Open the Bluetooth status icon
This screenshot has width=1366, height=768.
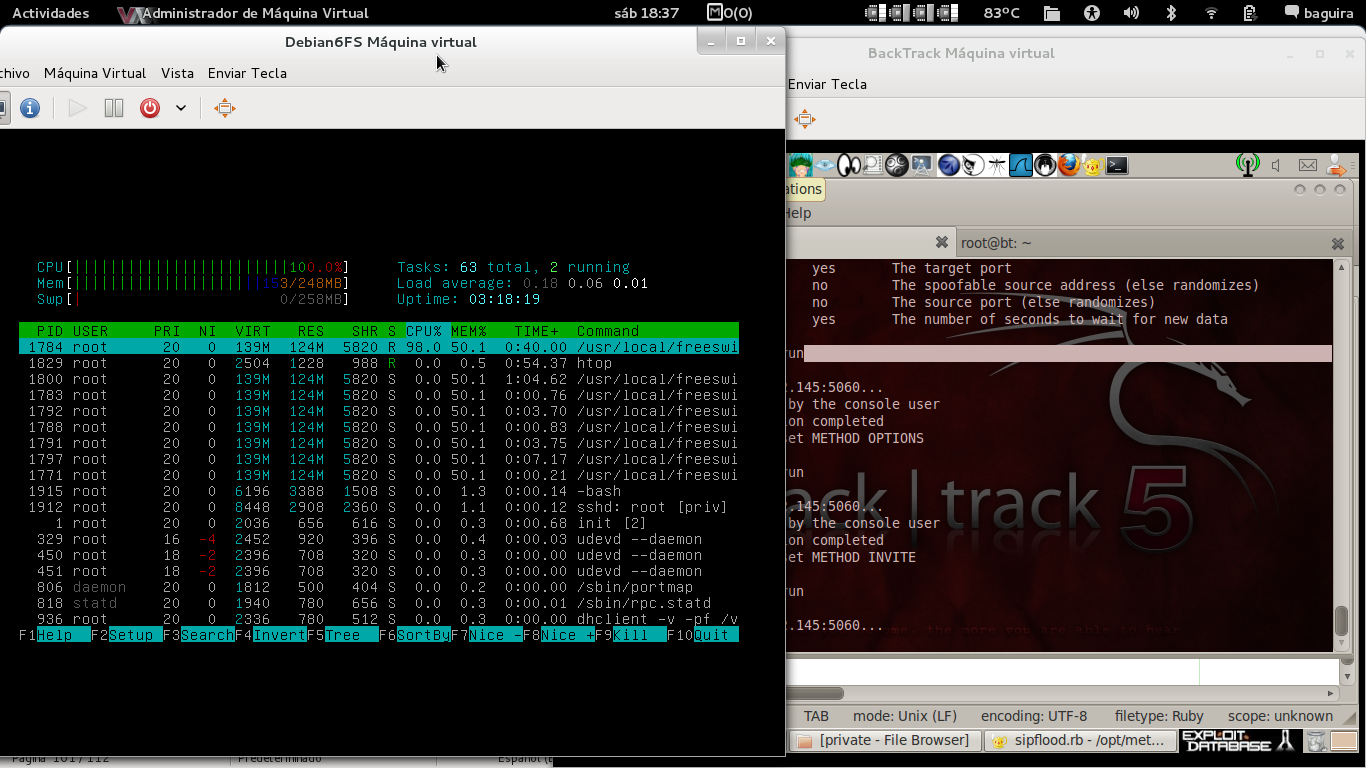coord(1171,13)
